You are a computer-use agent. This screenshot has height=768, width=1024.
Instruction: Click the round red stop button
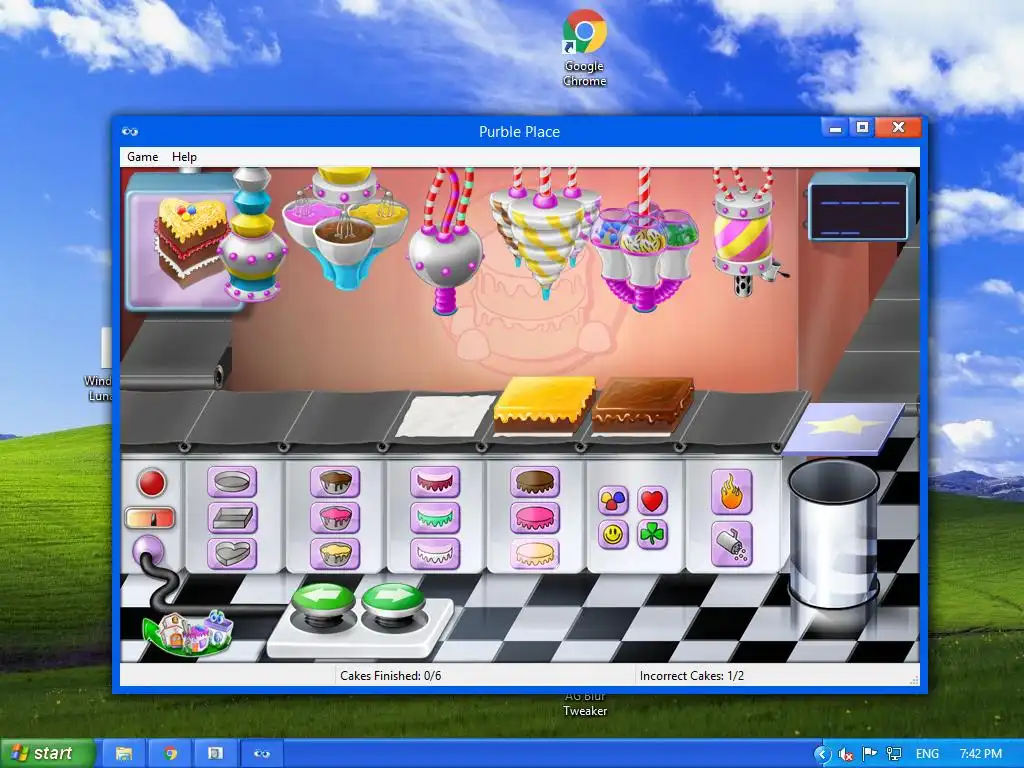[x=152, y=483]
